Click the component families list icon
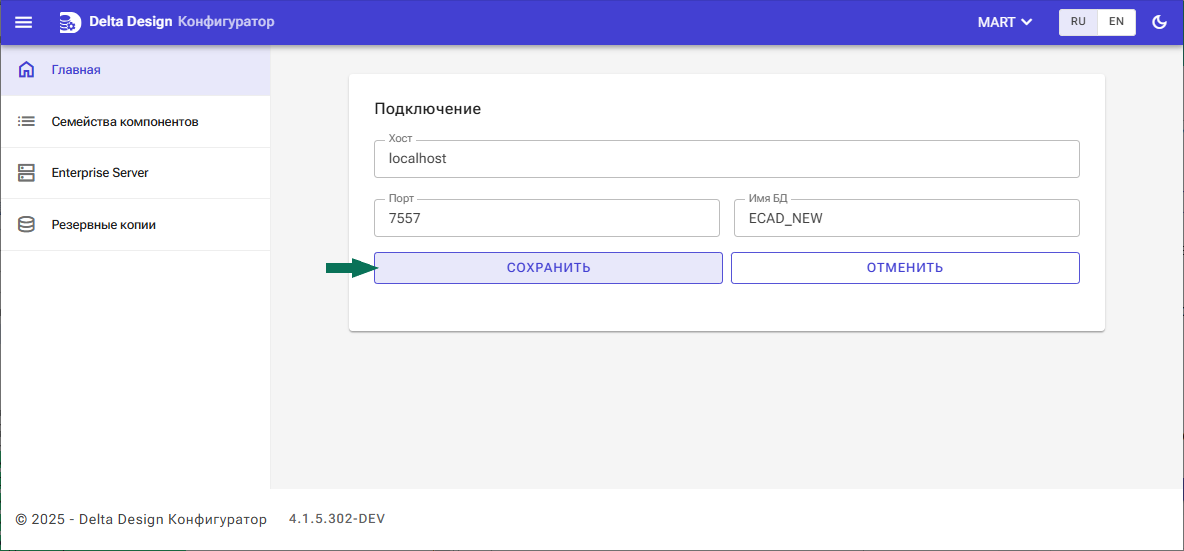 coord(27,122)
